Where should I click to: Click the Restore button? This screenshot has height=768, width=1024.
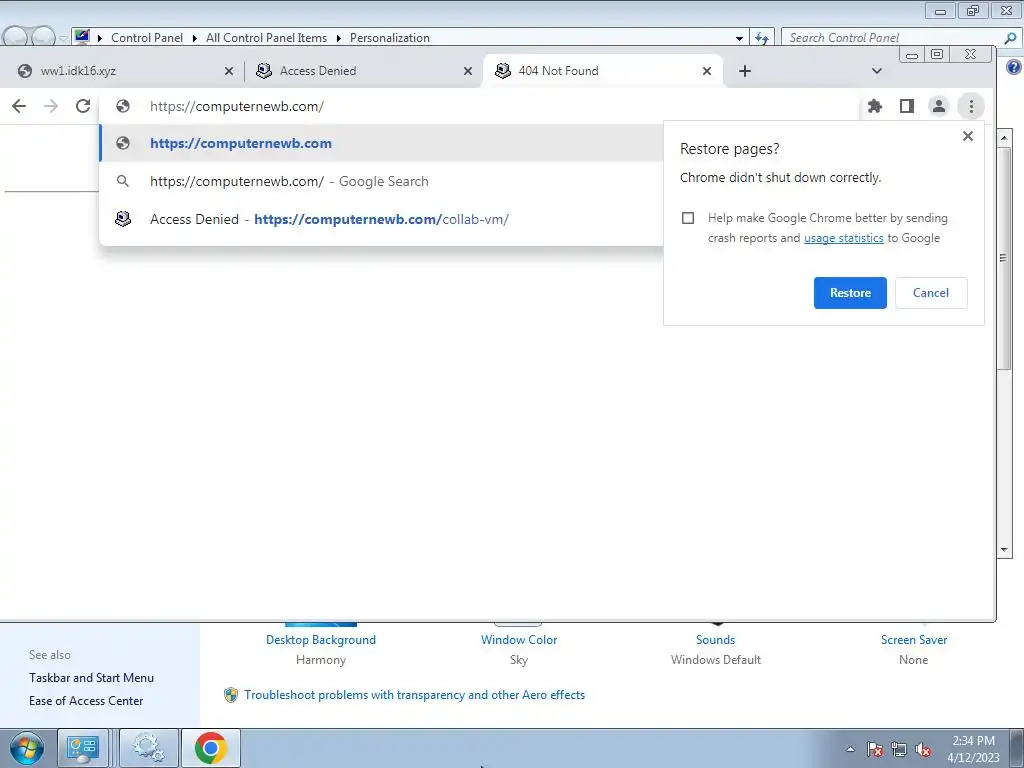(x=850, y=293)
